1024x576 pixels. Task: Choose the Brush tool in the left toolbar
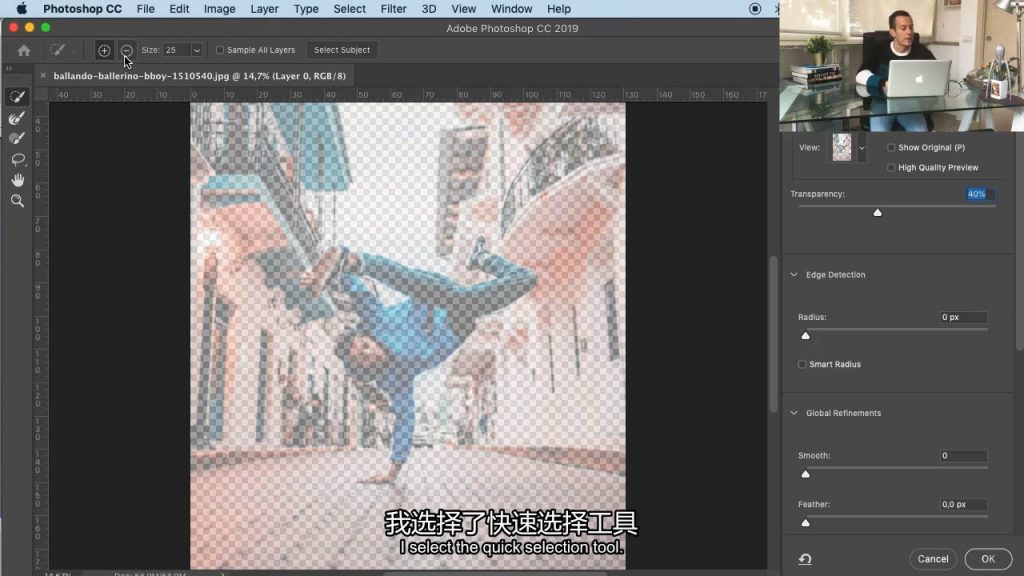point(17,138)
